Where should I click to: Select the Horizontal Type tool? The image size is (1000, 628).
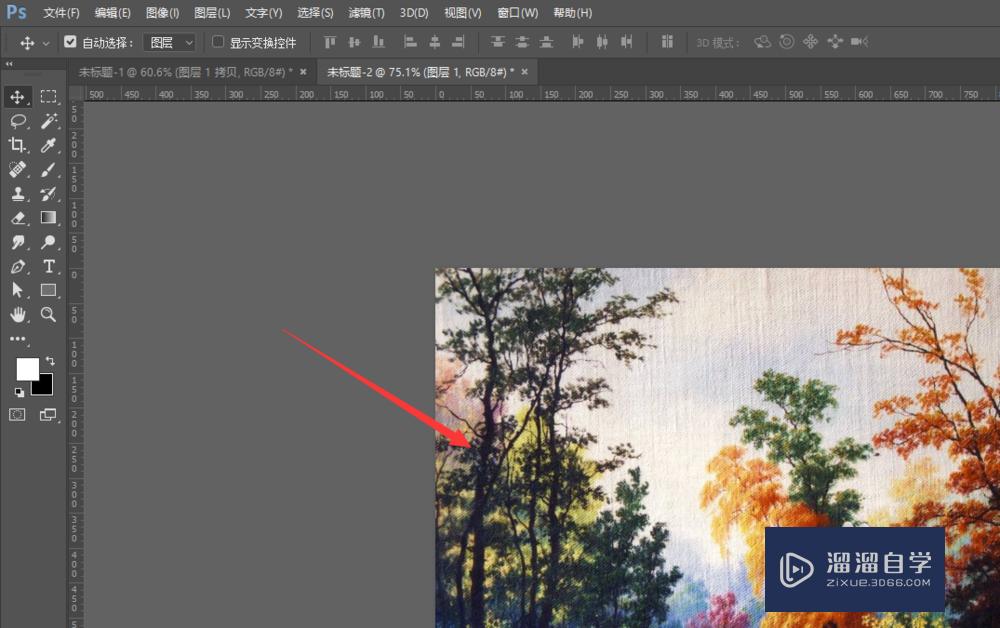48,267
